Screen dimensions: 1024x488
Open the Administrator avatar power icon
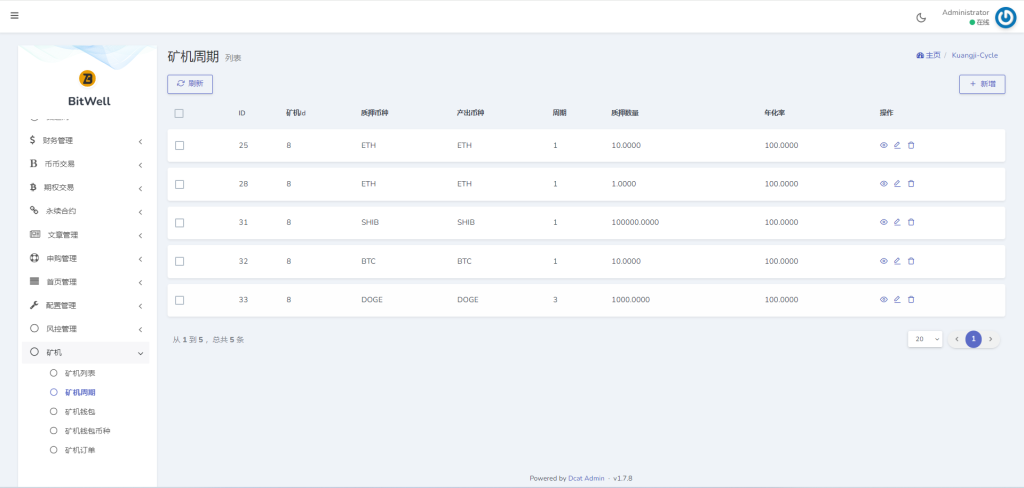coord(1005,17)
